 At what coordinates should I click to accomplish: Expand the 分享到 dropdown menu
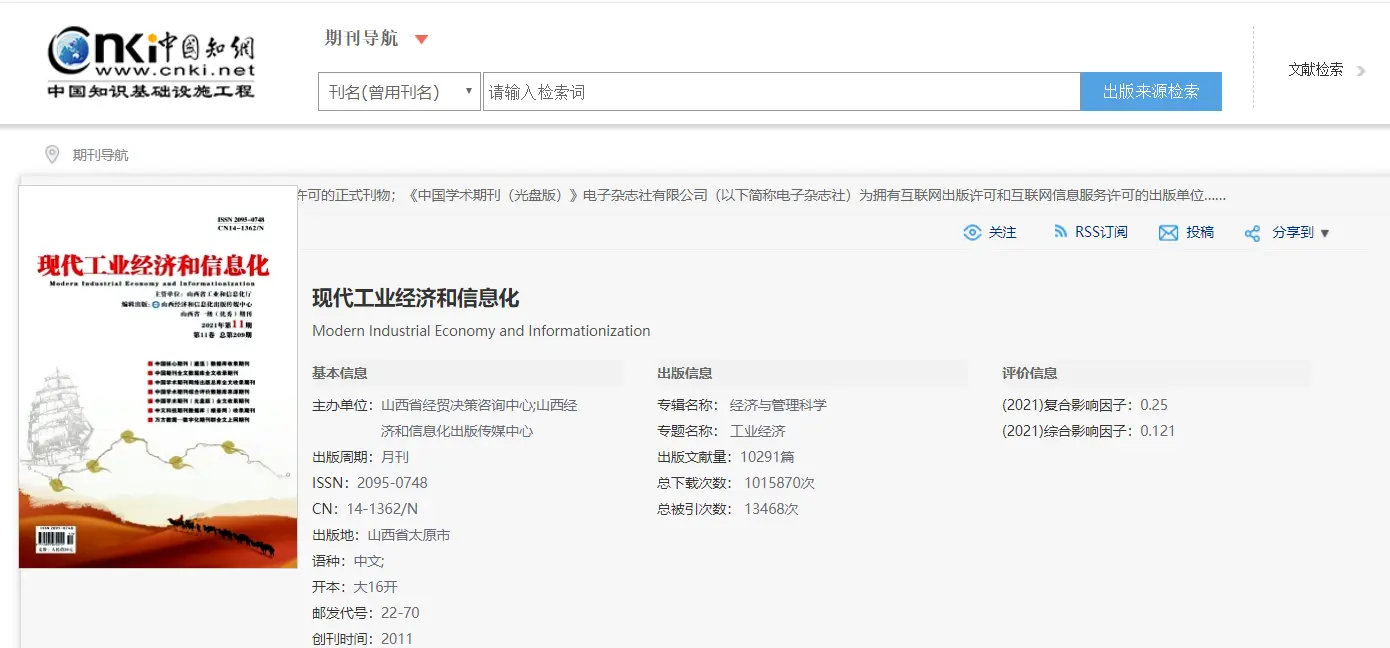[1325, 233]
